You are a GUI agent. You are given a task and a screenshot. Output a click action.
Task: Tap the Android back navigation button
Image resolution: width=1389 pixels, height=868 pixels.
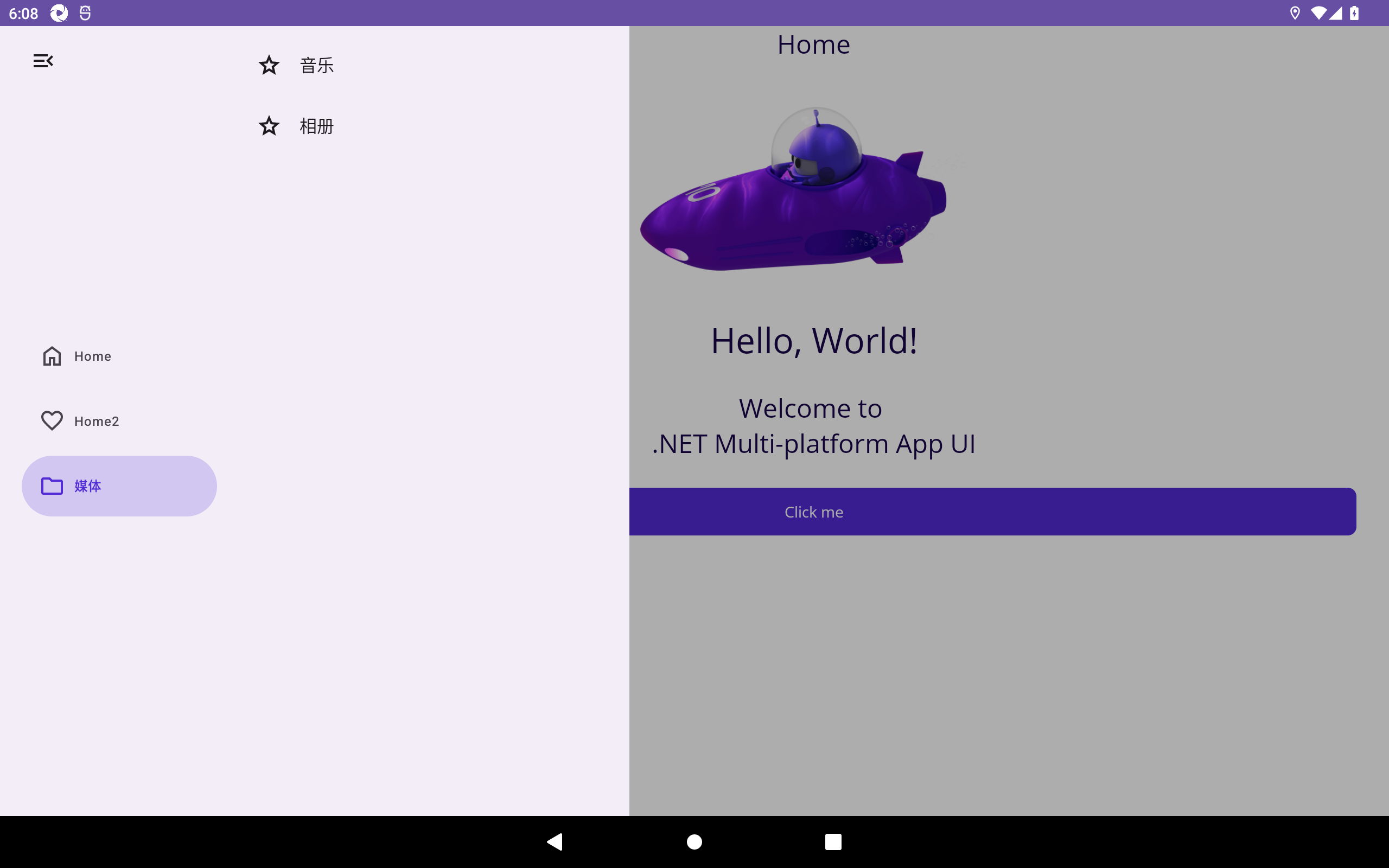(555, 841)
